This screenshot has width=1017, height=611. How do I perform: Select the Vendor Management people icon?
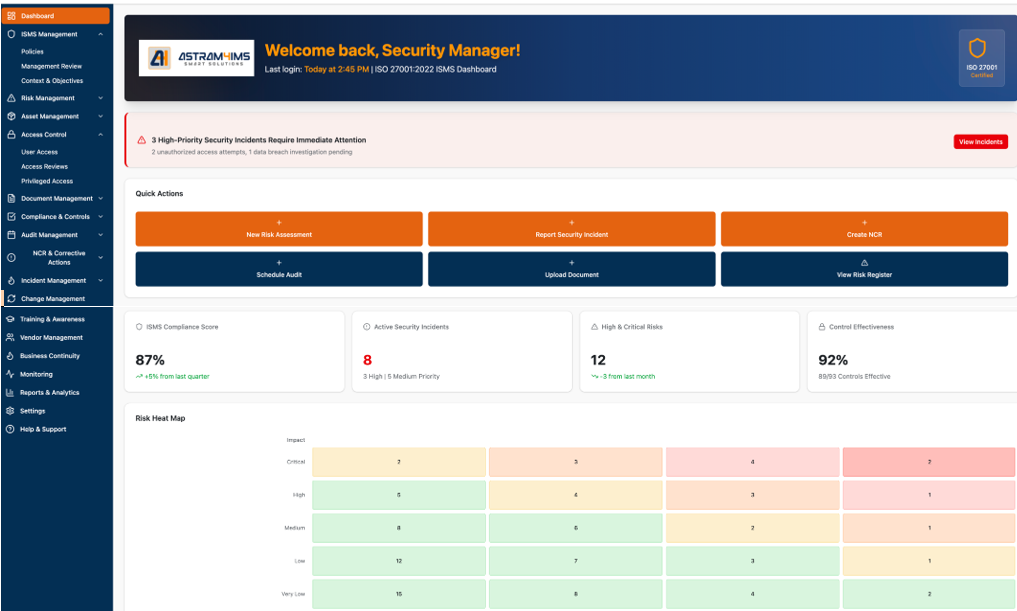(10, 337)
